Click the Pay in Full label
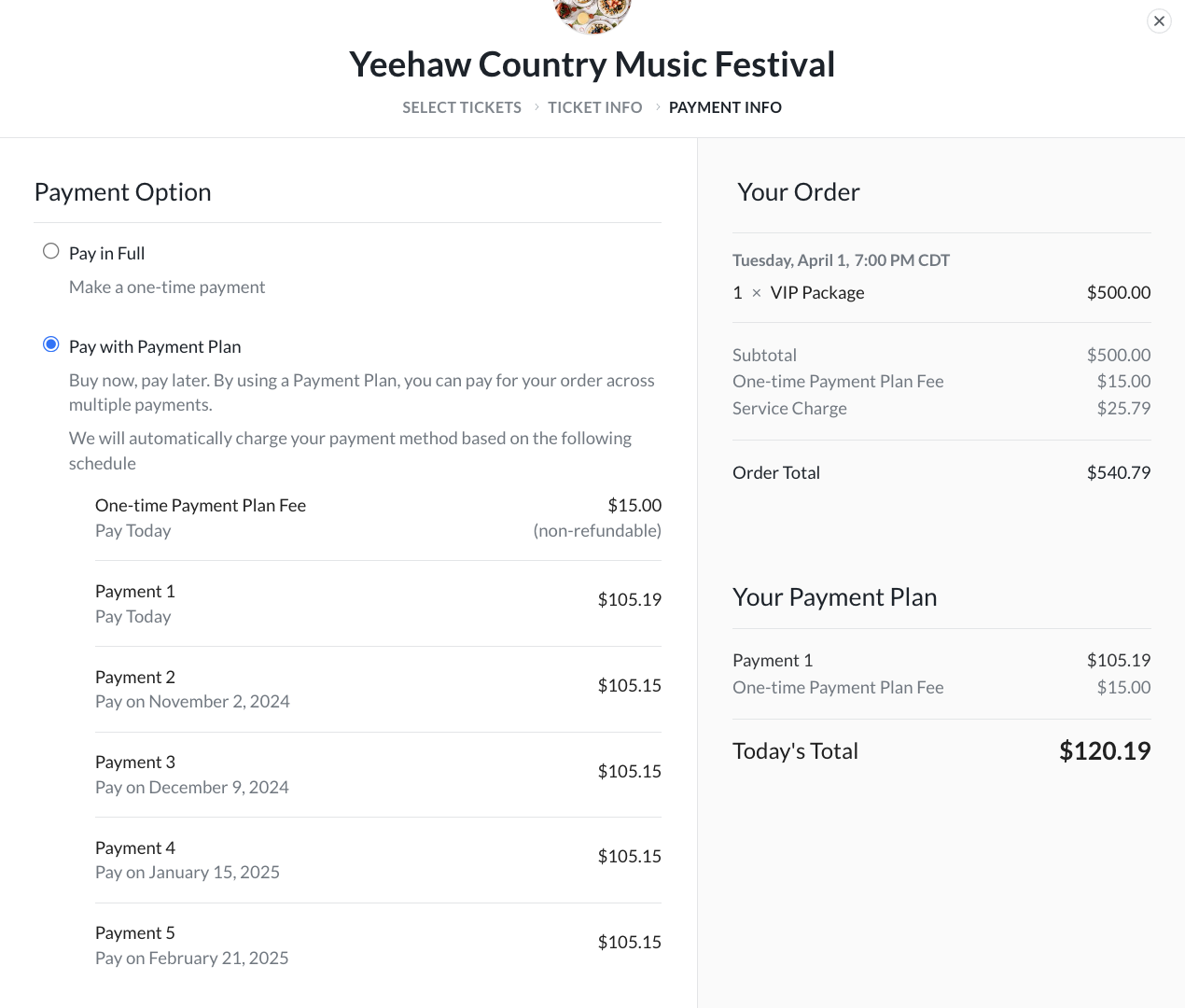 pyautogui.click(x=106, y=253)
